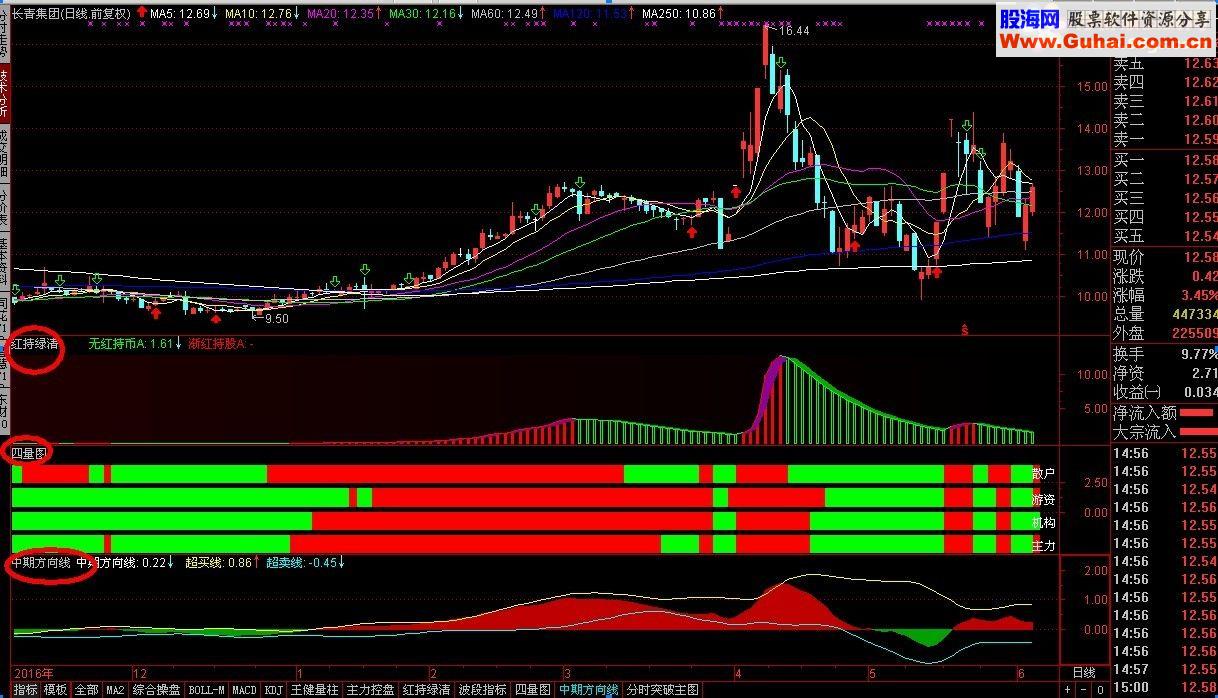Click the 卖四 order book row

[x=1165, y=83]
